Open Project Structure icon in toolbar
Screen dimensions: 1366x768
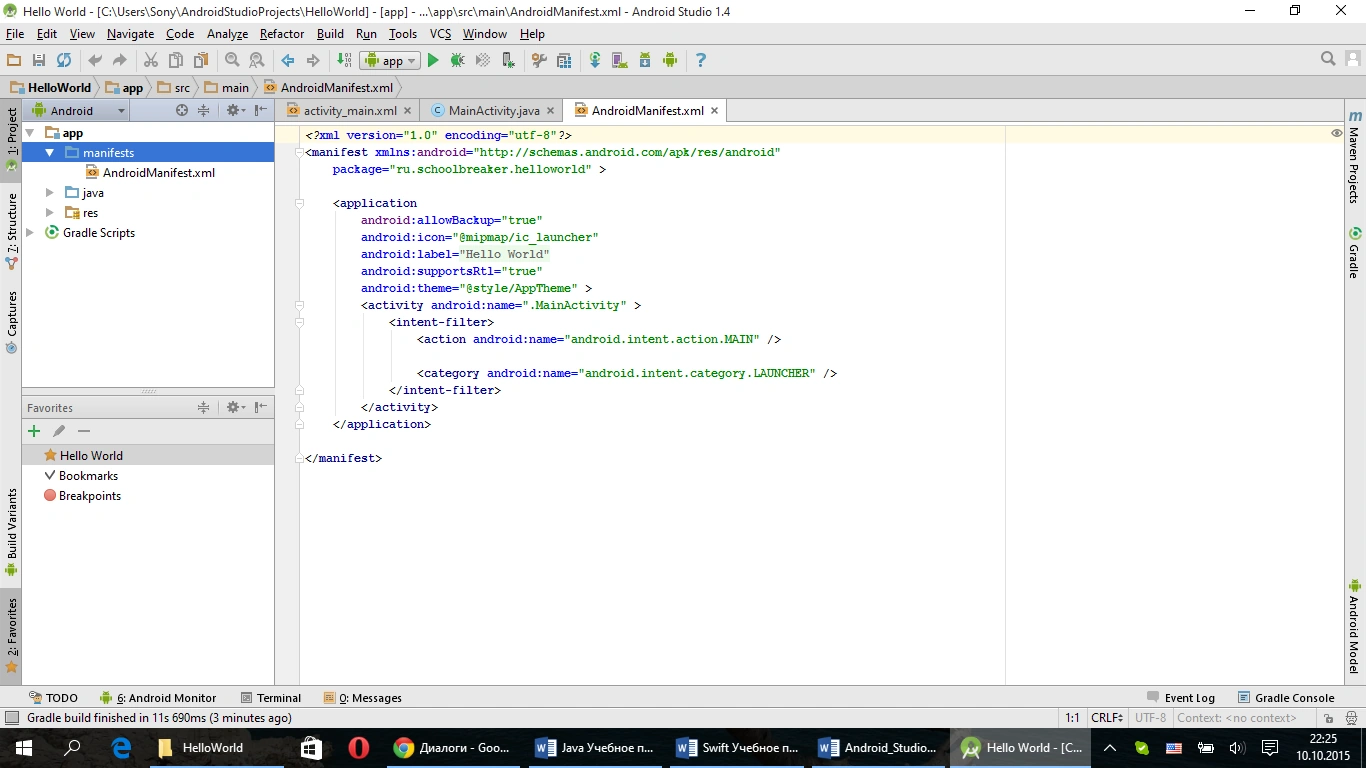coord(563,61)
